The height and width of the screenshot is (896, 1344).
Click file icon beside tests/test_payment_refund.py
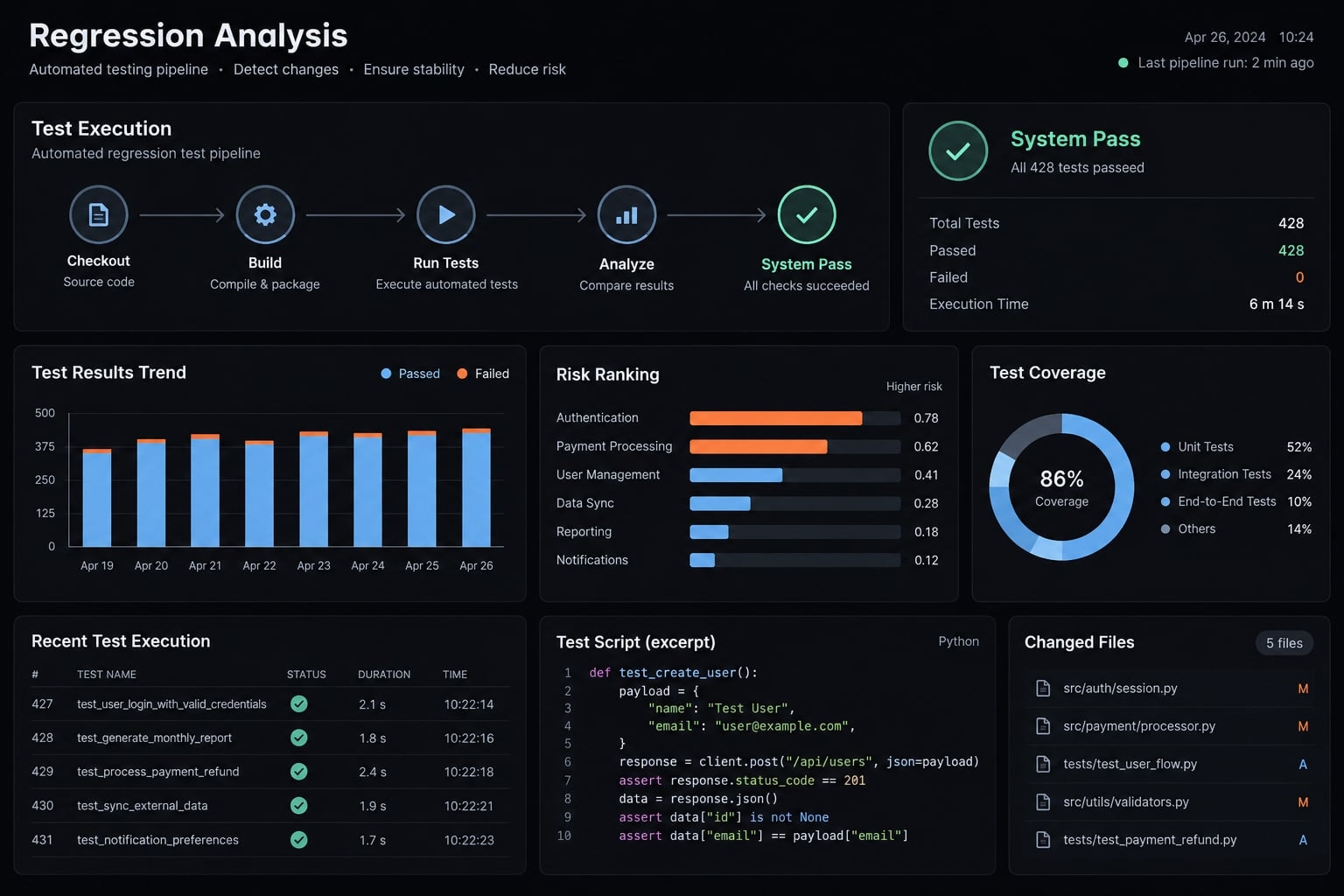click(1043, 840)
